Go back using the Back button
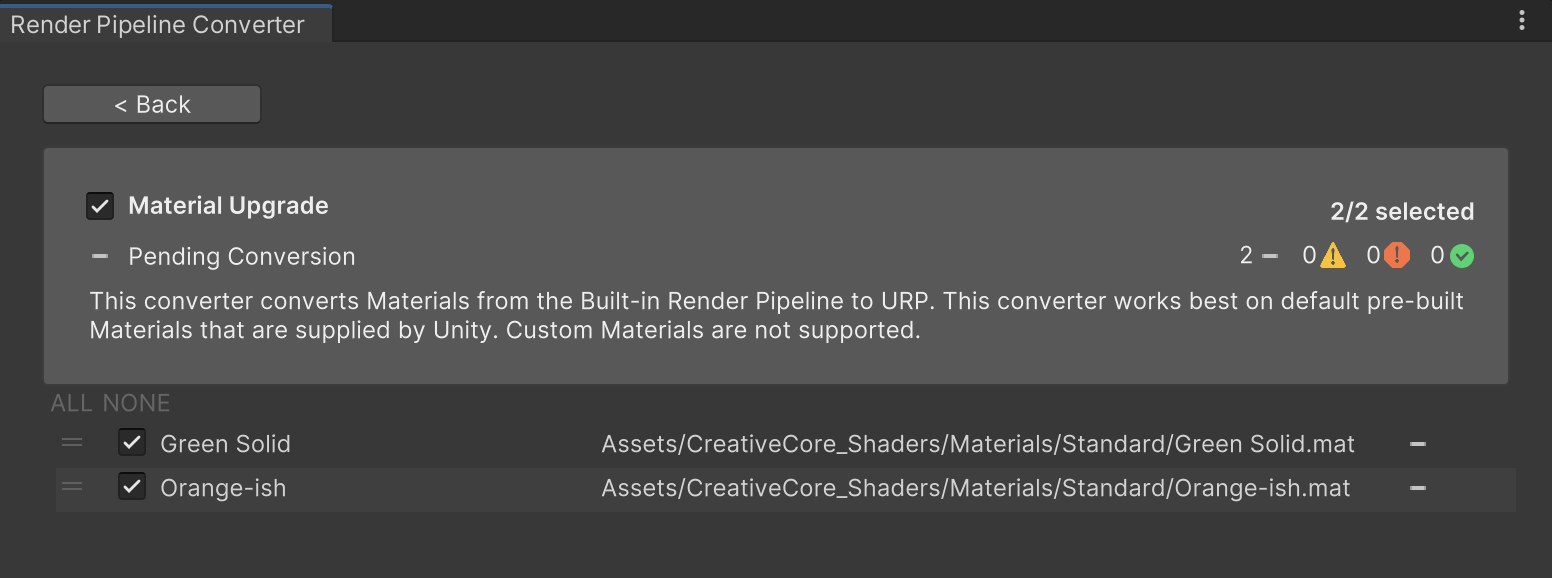The image size is (1552, 578). [x=152, y=105]
